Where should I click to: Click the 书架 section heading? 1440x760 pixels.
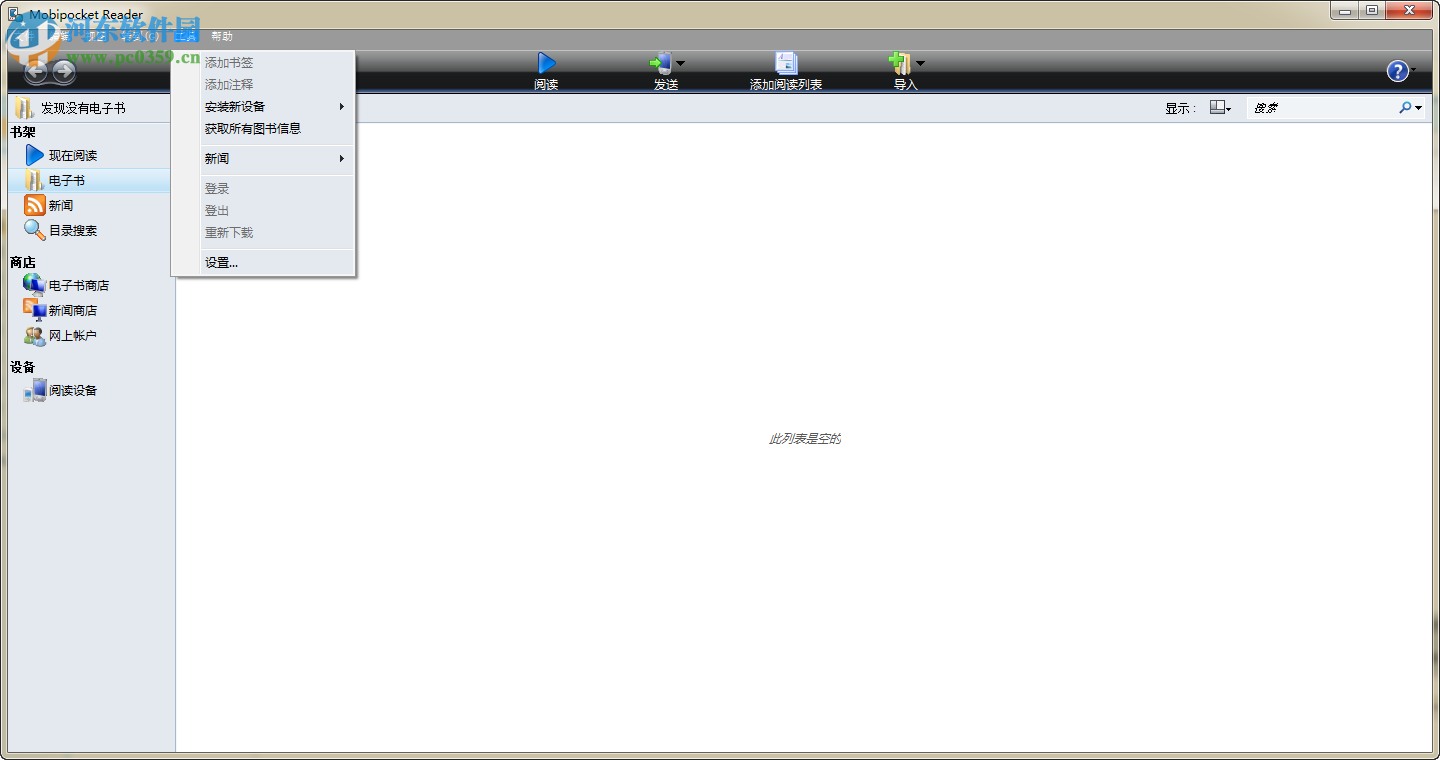click(x=23, y=132)
